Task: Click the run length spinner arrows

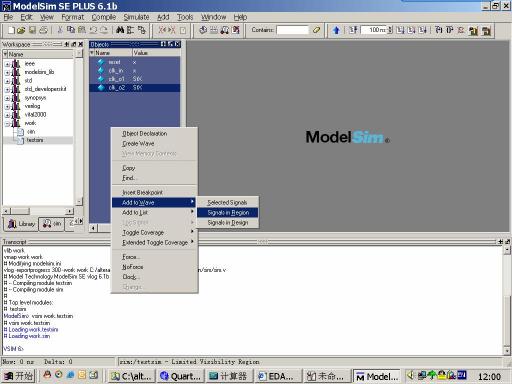Action: click(x=390, y=30)
